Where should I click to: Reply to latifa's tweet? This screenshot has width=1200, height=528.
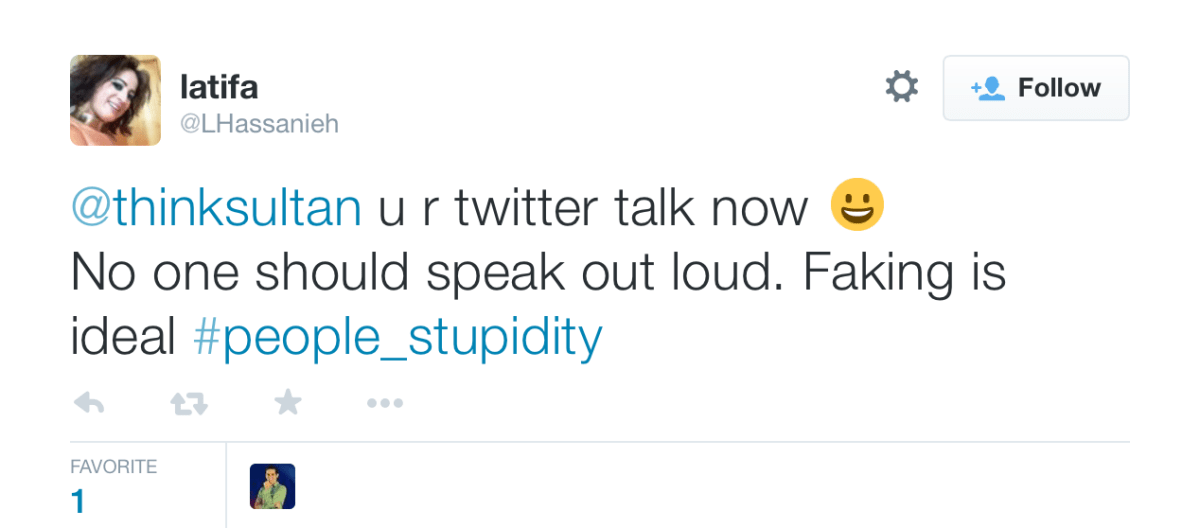click(90, 403)
